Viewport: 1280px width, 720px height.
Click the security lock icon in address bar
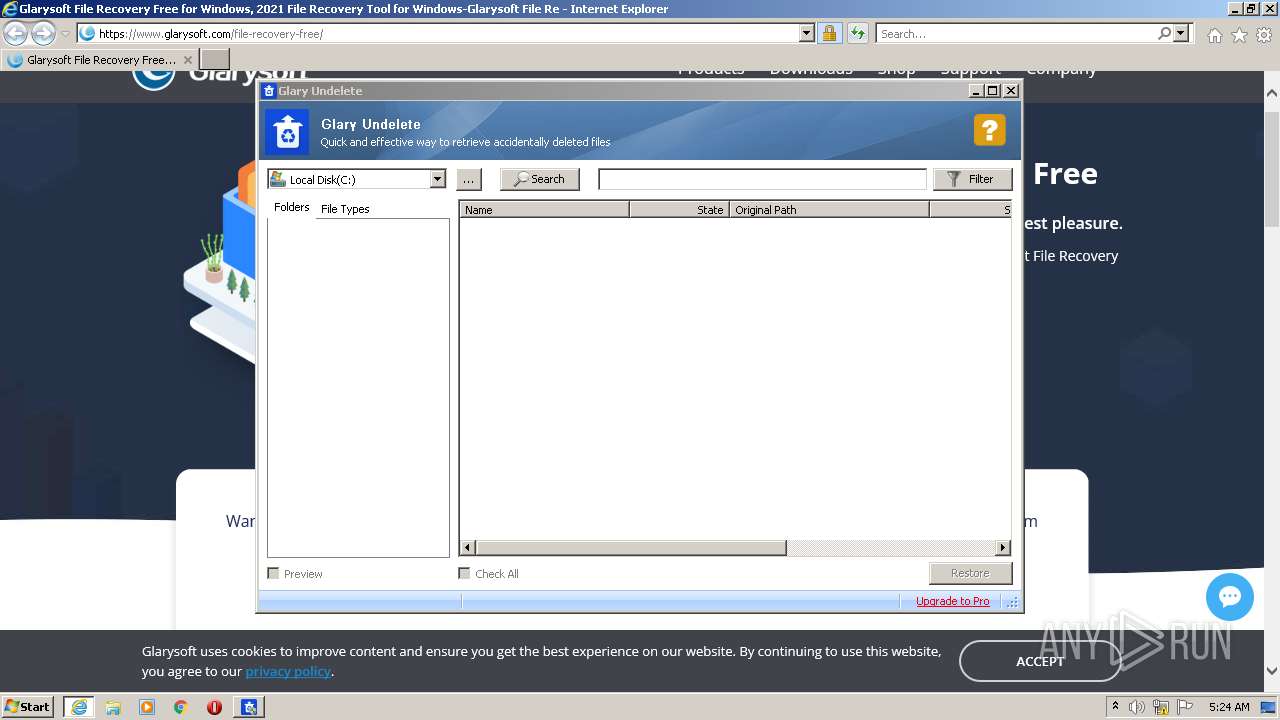(830, 34)
